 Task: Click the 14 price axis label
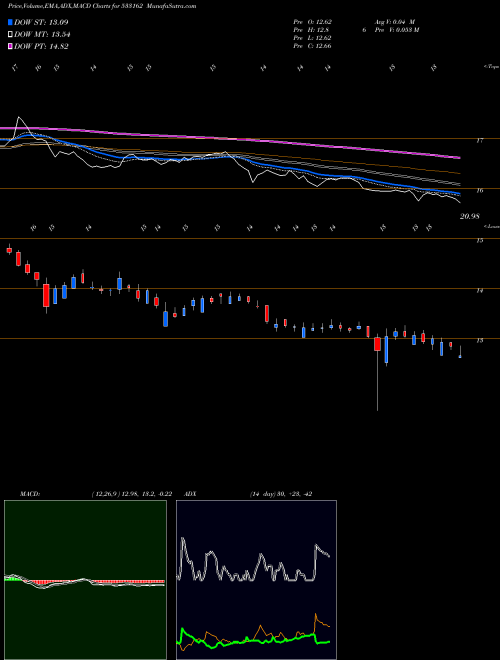479,290
